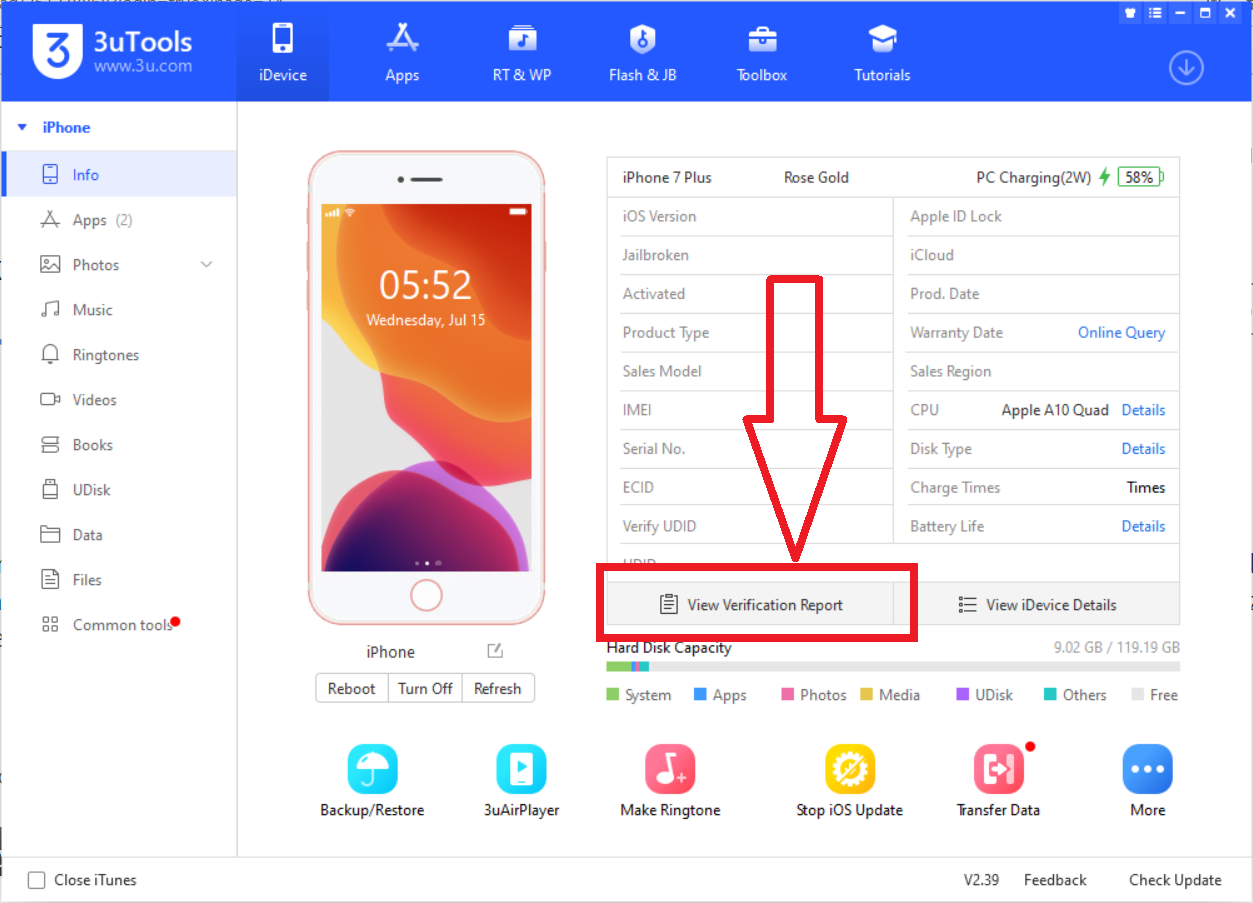Launch 3uAirPlayer

[x=521, y=782]
